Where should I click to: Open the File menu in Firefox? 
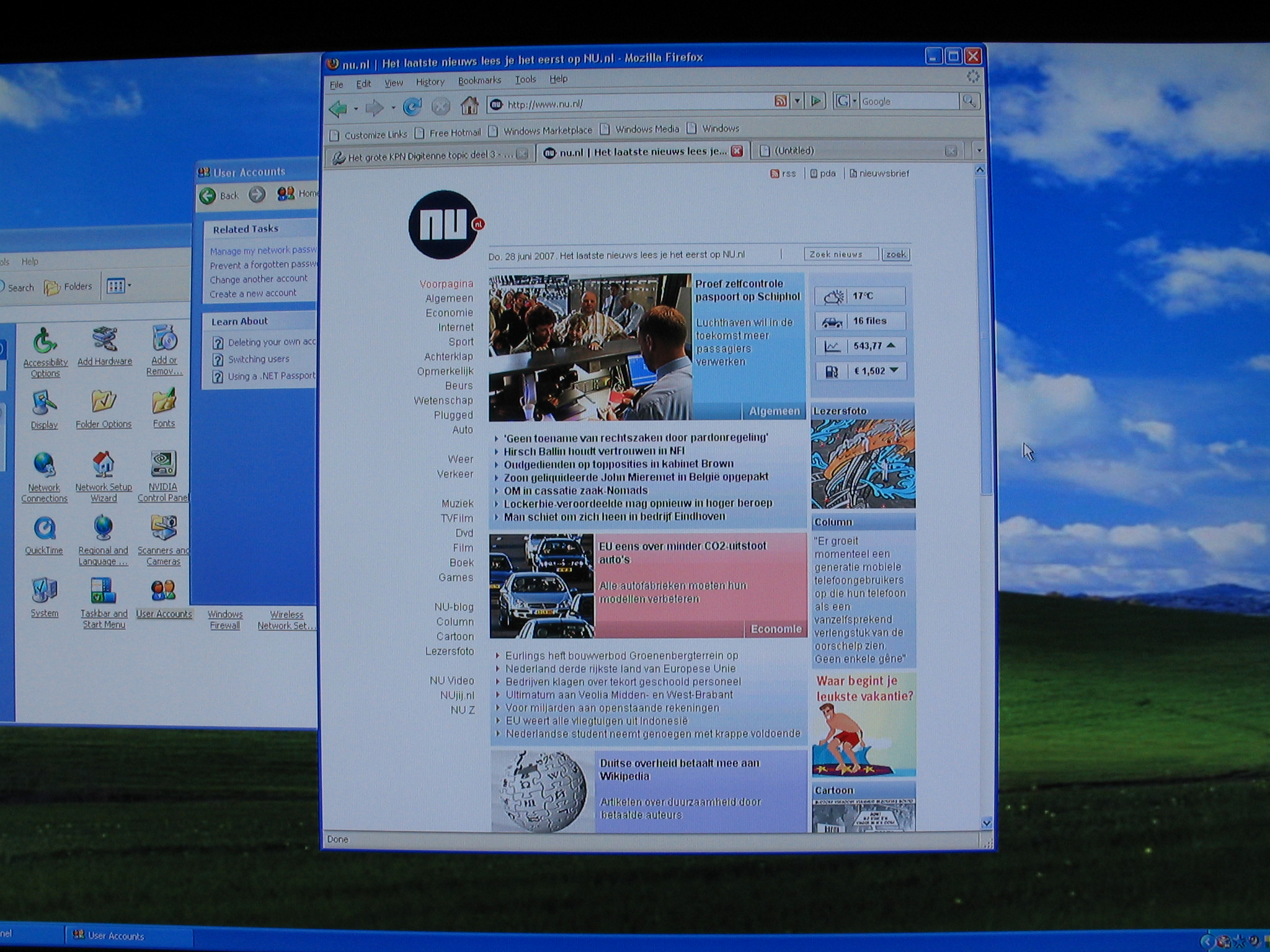click(x=336, y=85)
